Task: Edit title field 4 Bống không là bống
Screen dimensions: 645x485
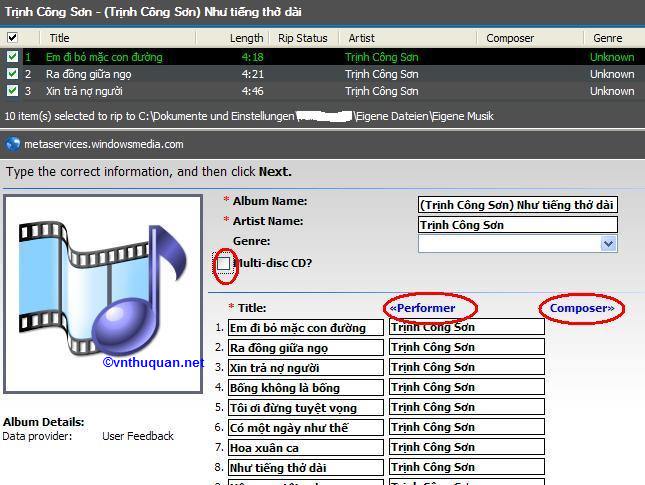Action: tap(306, 388)
